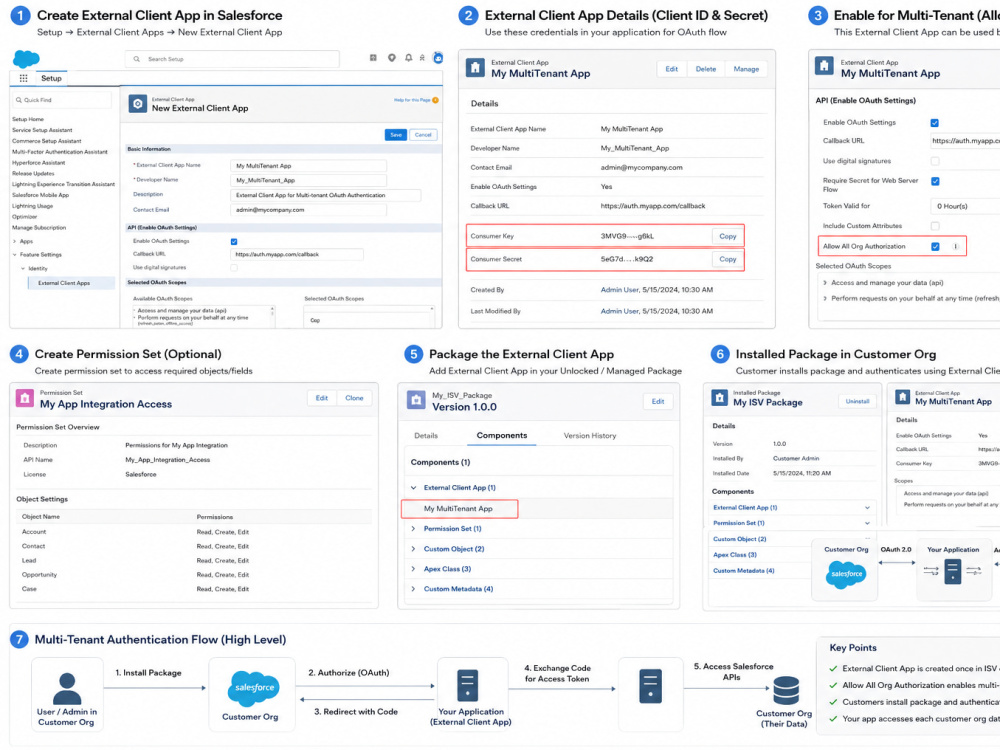This screenshot has width=1000, height=750.
Task: Expand the Apps node in Setup sidebar
Action: pos(15,242)
